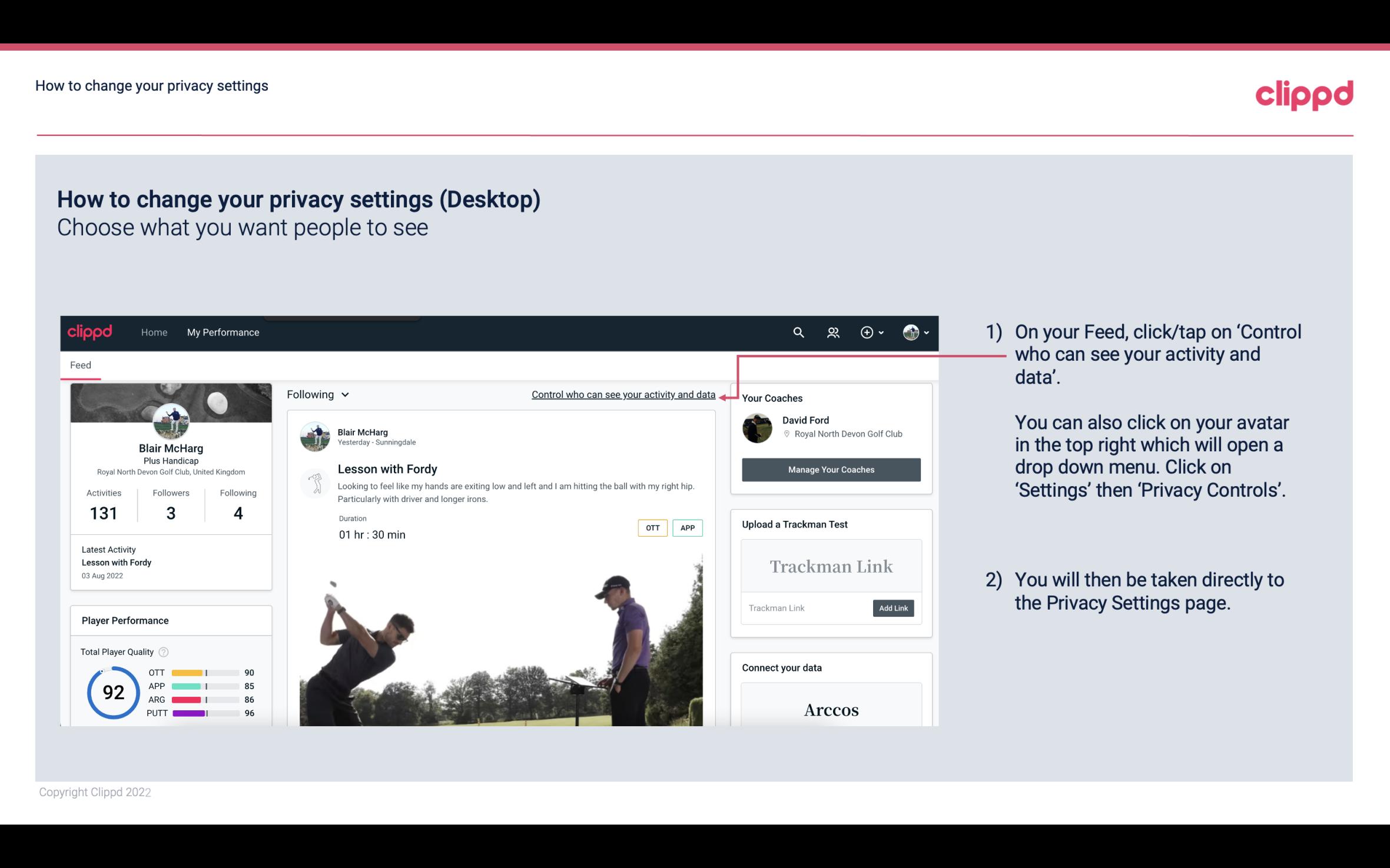The image size is (1390, 868).
Task: Expand the Following dropdown on the feed
Action: (316, 394)
